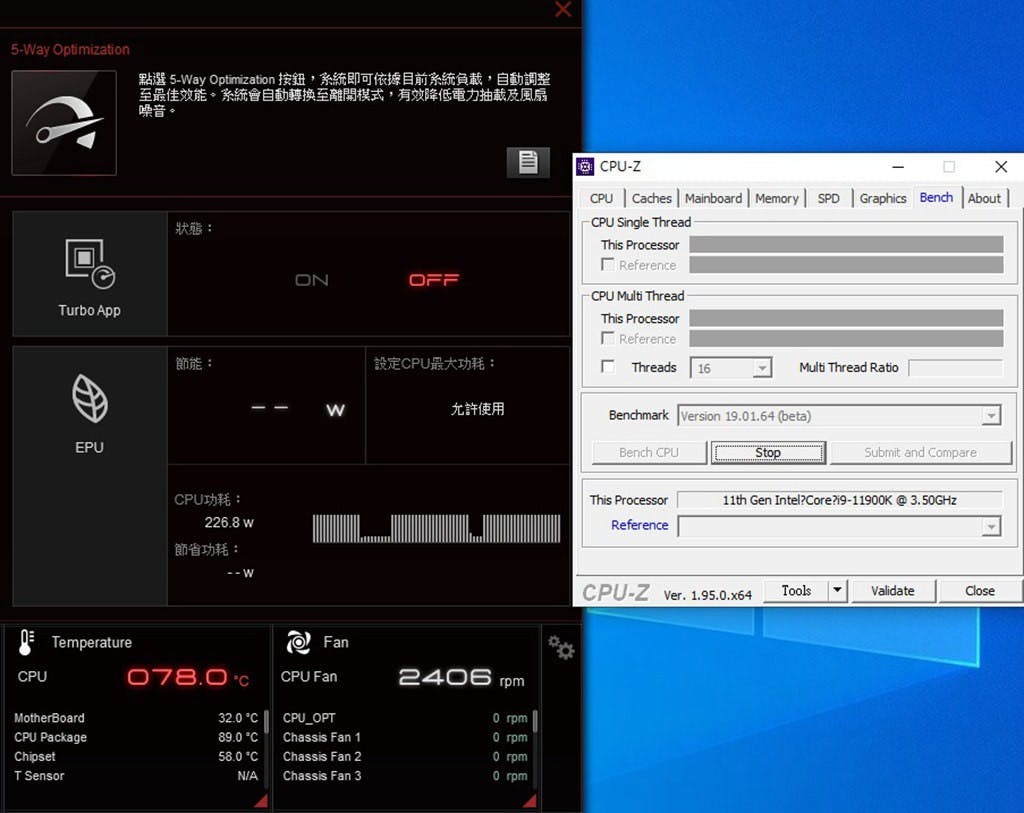Click the Fan spinner icon
1024x813 pixels.
[x=298, y=642]
